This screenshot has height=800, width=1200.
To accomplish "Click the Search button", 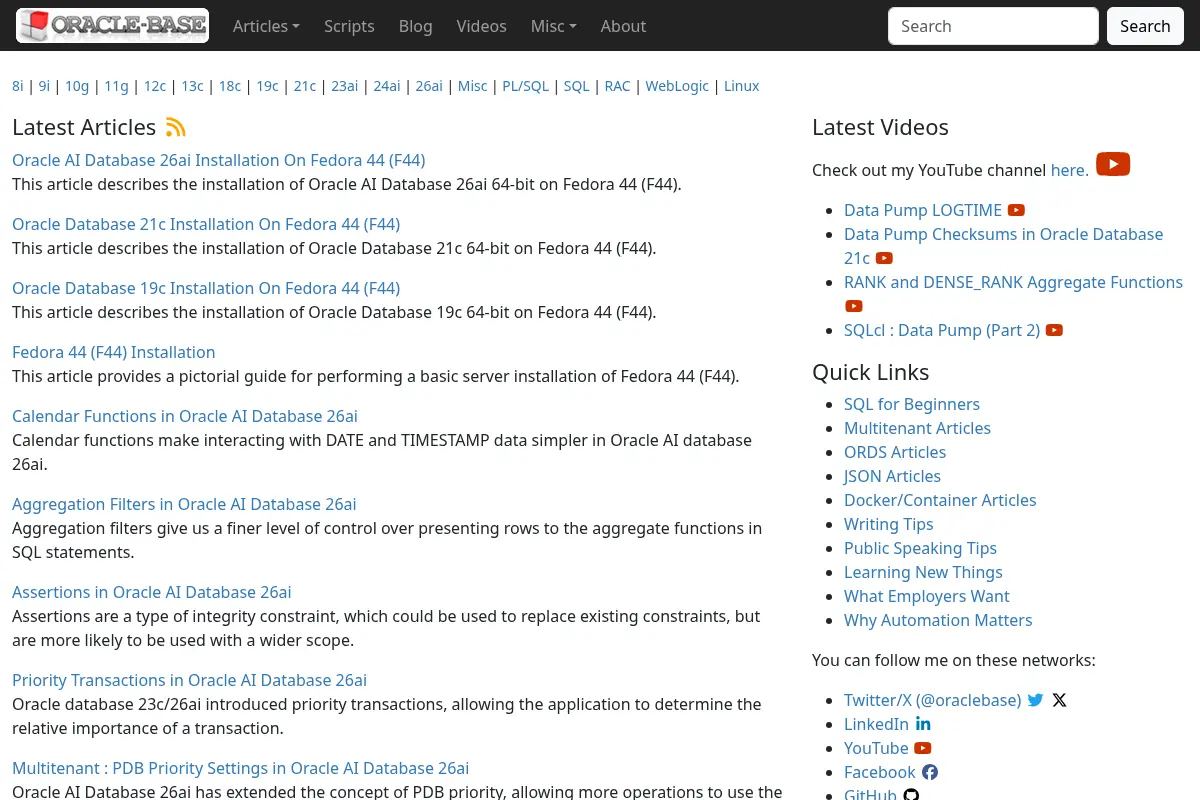I will pyautogui.click(x=1145, y=26).
